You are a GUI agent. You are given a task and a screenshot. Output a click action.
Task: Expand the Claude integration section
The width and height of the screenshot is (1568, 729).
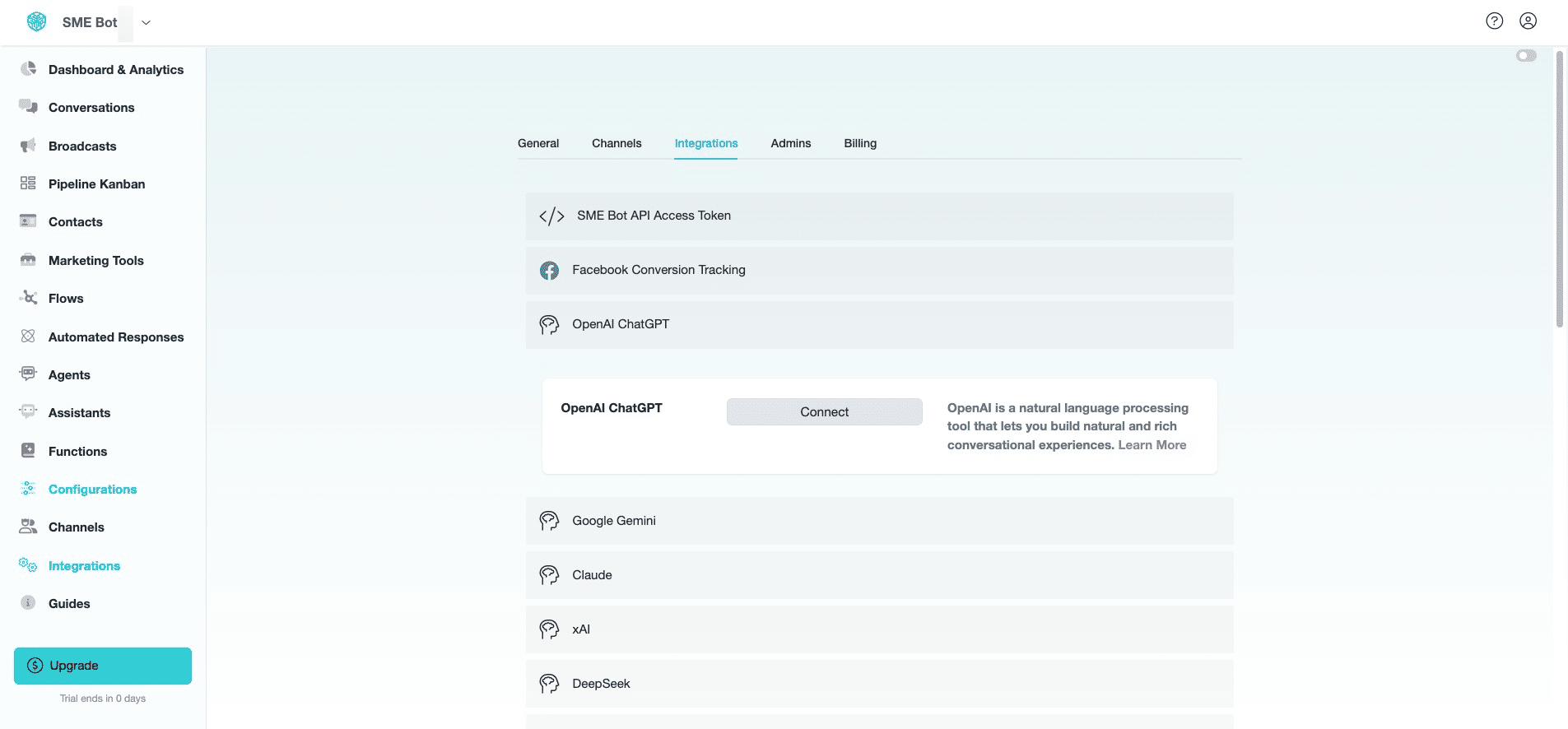[x=879, y=575]
